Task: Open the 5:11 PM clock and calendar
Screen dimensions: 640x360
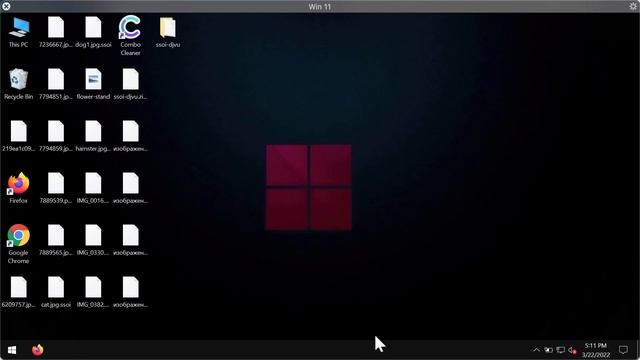Action: tap(596, 350)
